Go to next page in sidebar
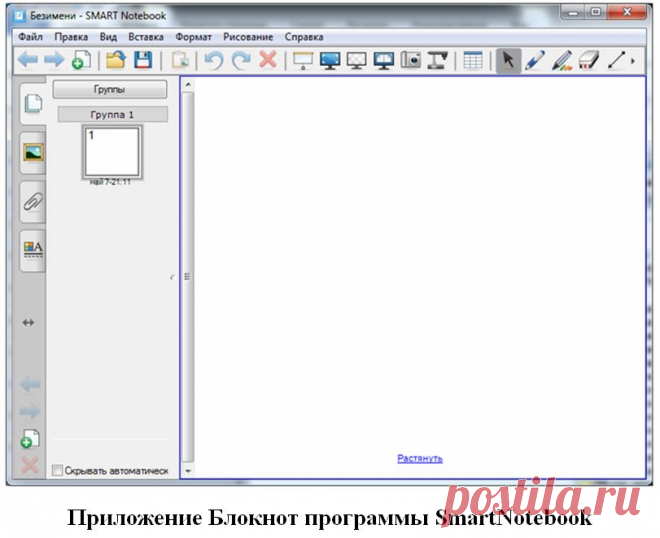This screenshot has width=660, height=538. (30, 411)
